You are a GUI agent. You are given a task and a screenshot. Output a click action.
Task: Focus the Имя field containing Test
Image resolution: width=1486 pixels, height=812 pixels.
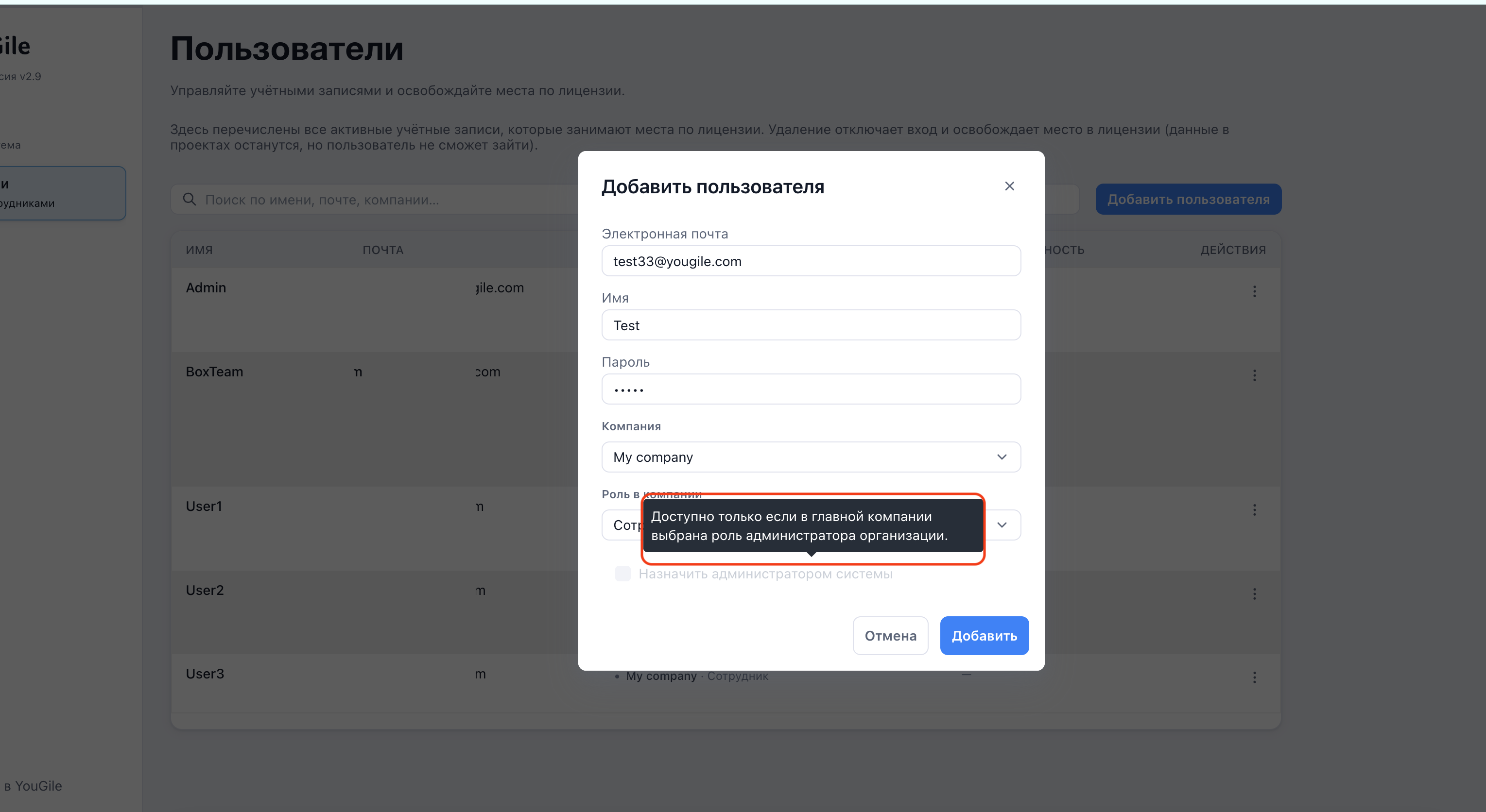(x=811, y=325)
